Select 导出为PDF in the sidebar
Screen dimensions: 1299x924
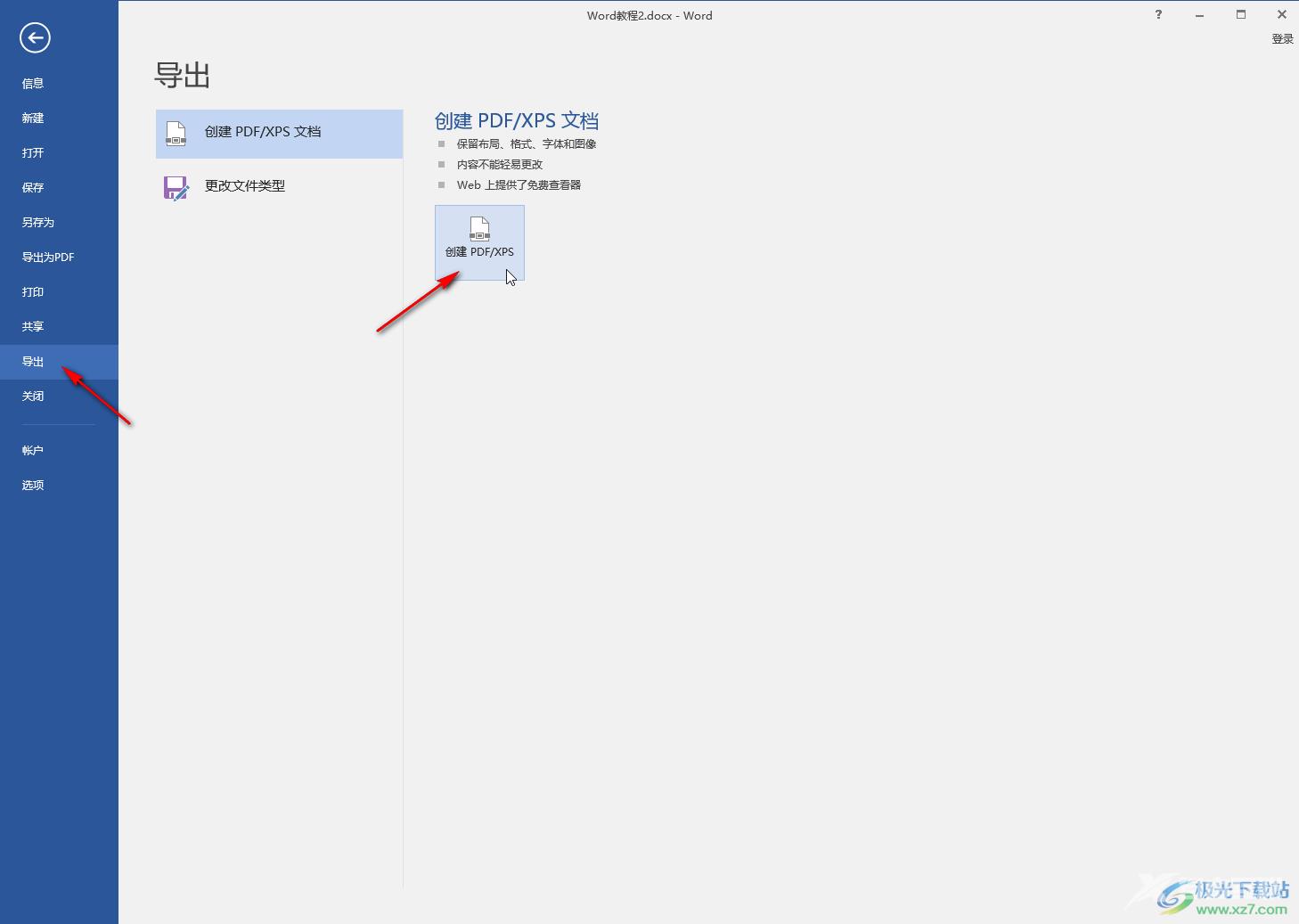(59, 257)
